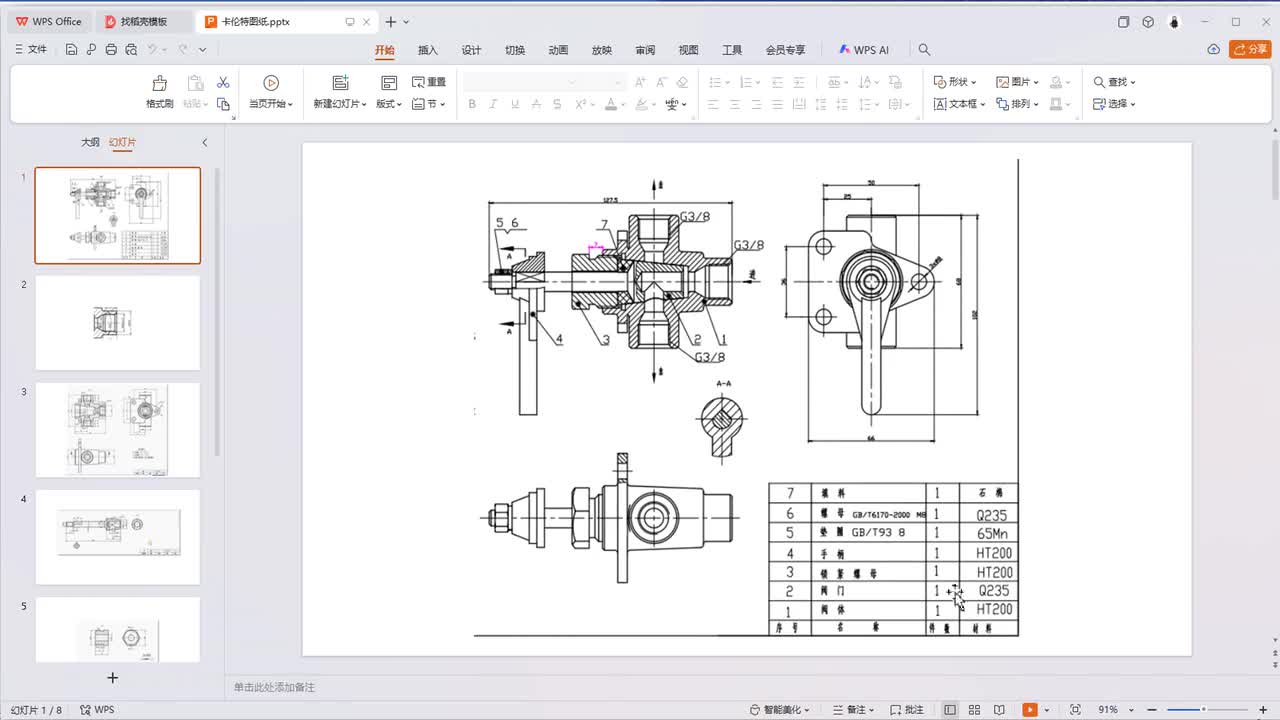
Task: Start slideshow from current slide (当页开始) play icon
Action: click(x=270, y=83)
